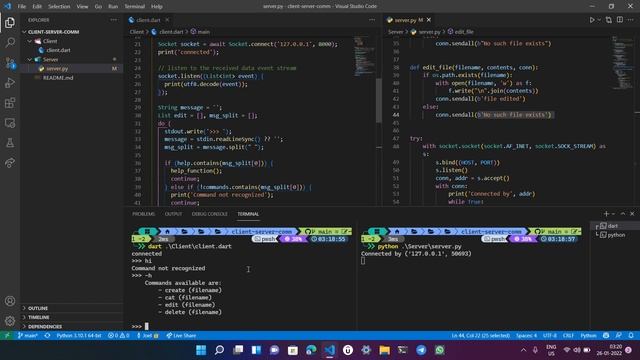Open More Actions in left editor group
This screenshot has height=360, width=640.
click(x=372, y=20)
